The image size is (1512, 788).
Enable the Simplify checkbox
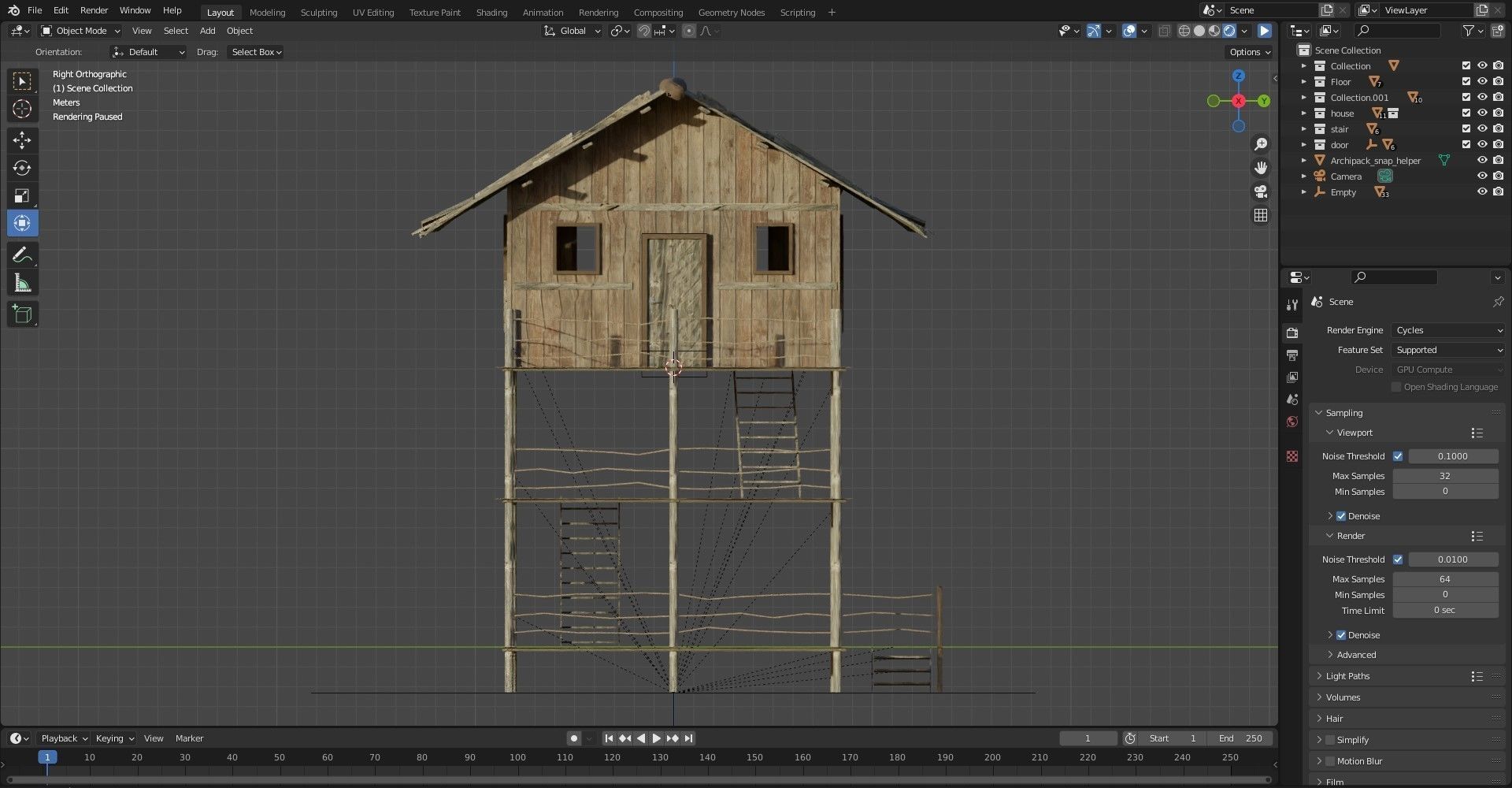[x=1330, y=740]
